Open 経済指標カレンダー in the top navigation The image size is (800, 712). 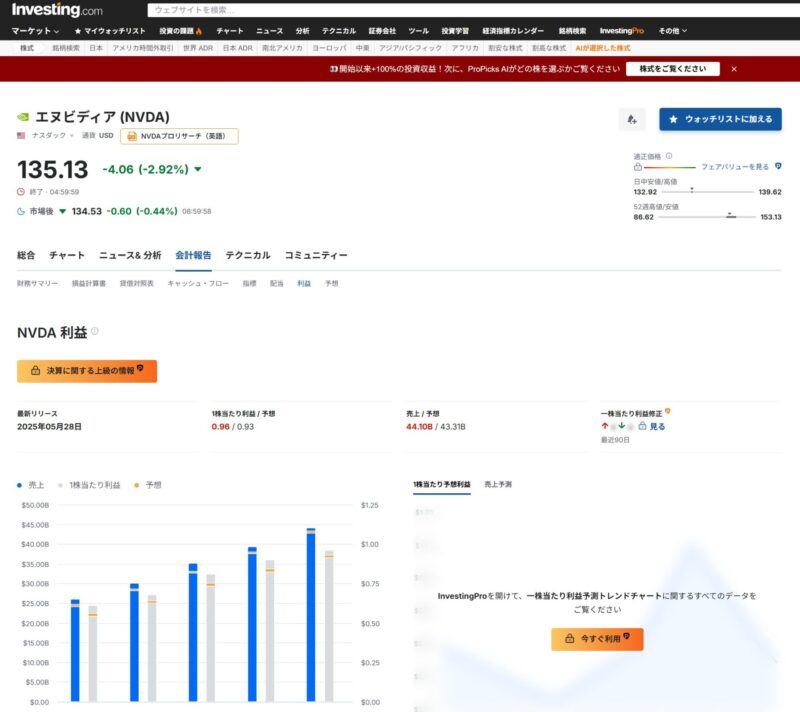513,31
